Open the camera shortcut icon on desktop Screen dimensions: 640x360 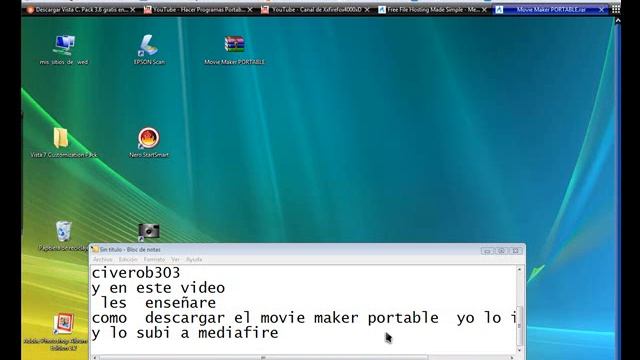tap(149, 232)
